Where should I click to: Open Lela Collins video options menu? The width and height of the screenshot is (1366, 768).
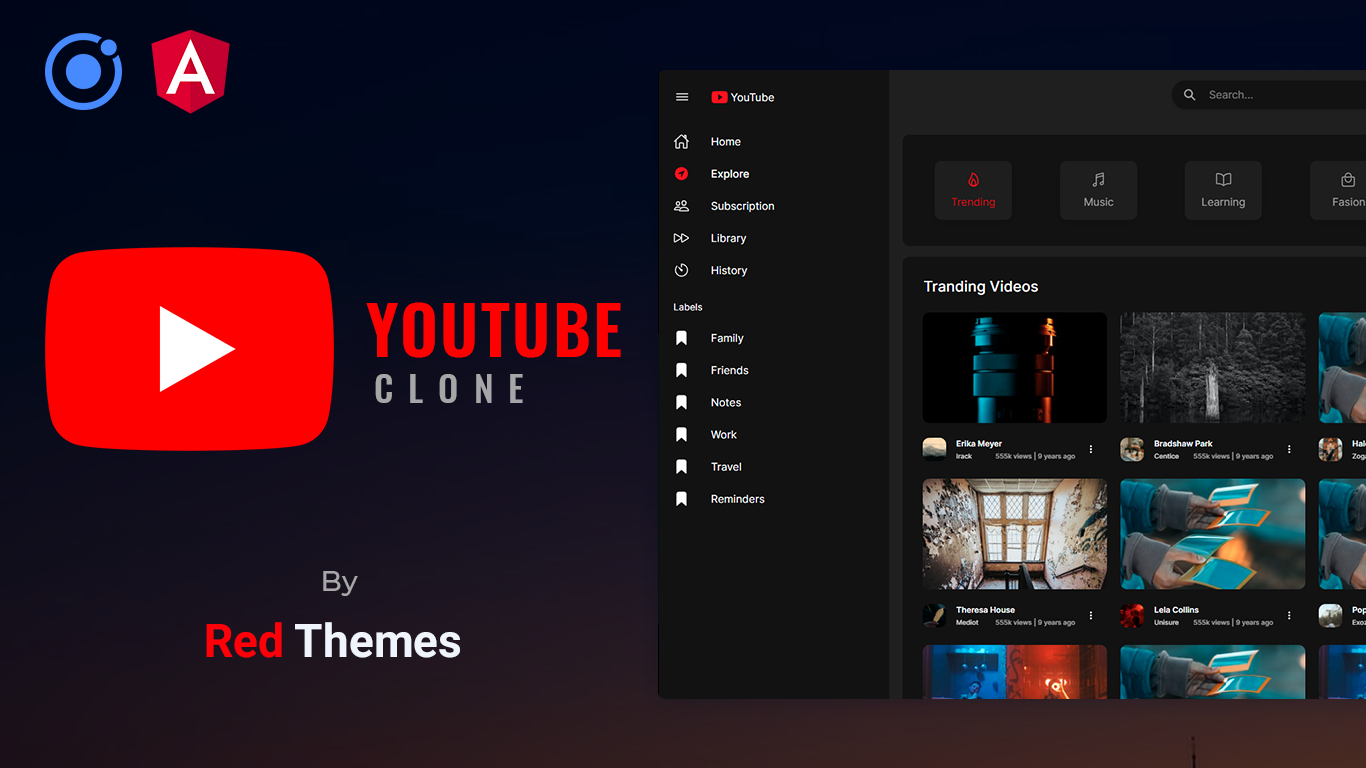tap(1289, 615)
